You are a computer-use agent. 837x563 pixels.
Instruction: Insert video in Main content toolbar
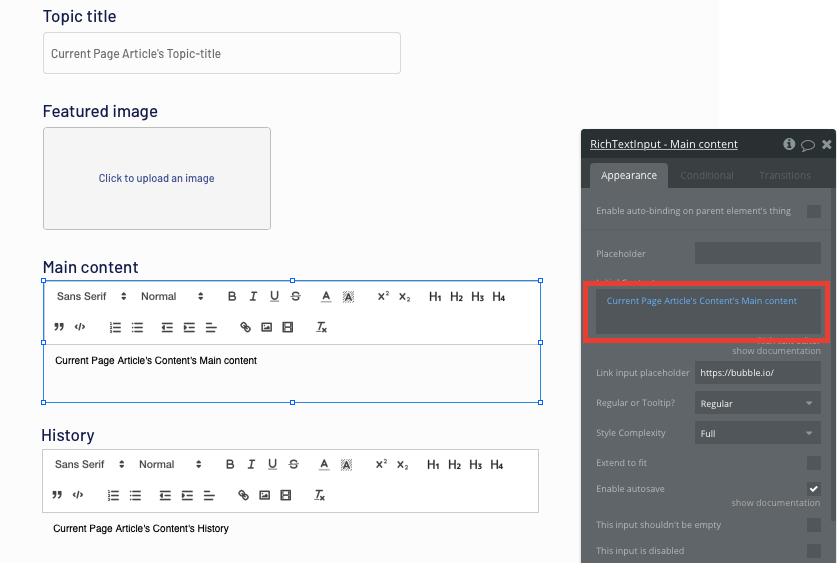coord(288,327)
